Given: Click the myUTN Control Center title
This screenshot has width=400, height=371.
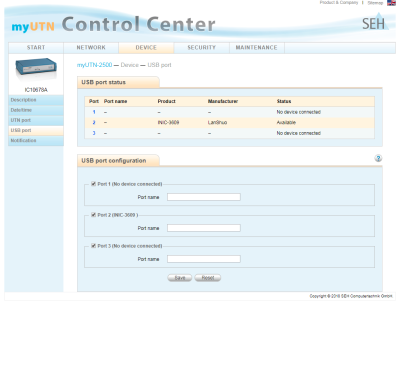Looking at the screenshot, I should [113, 24].
